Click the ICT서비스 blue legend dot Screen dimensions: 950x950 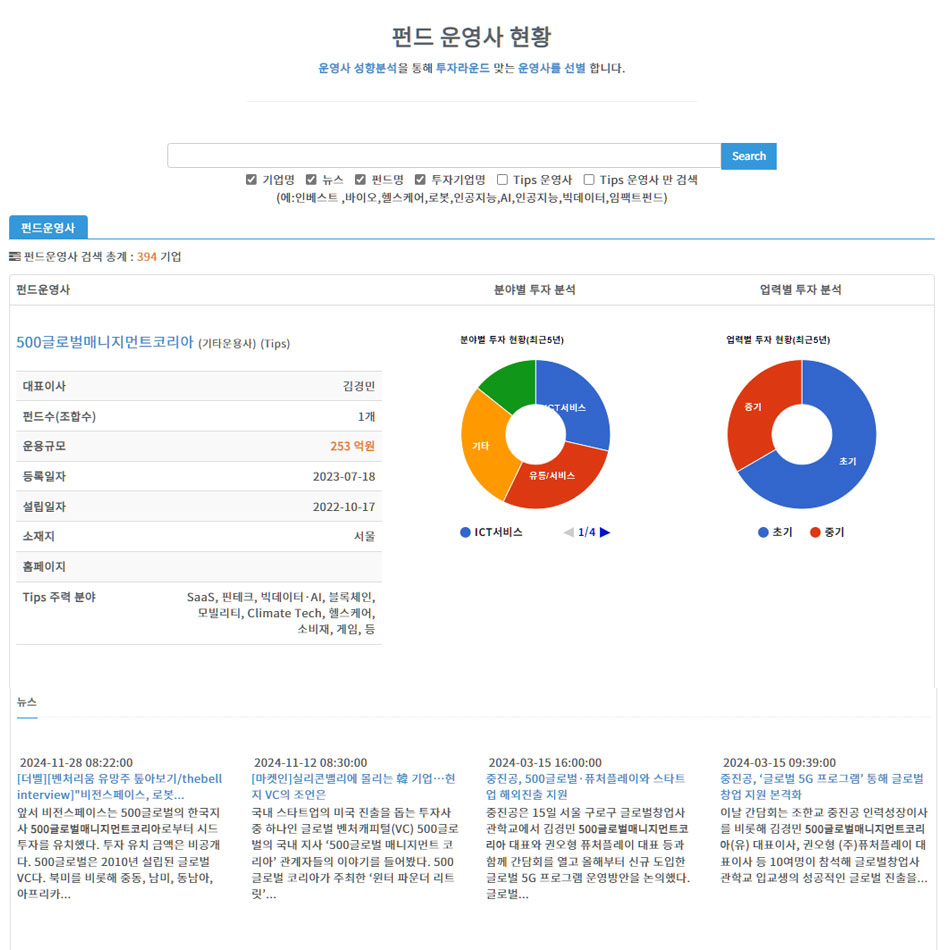[x=465, y=533]
